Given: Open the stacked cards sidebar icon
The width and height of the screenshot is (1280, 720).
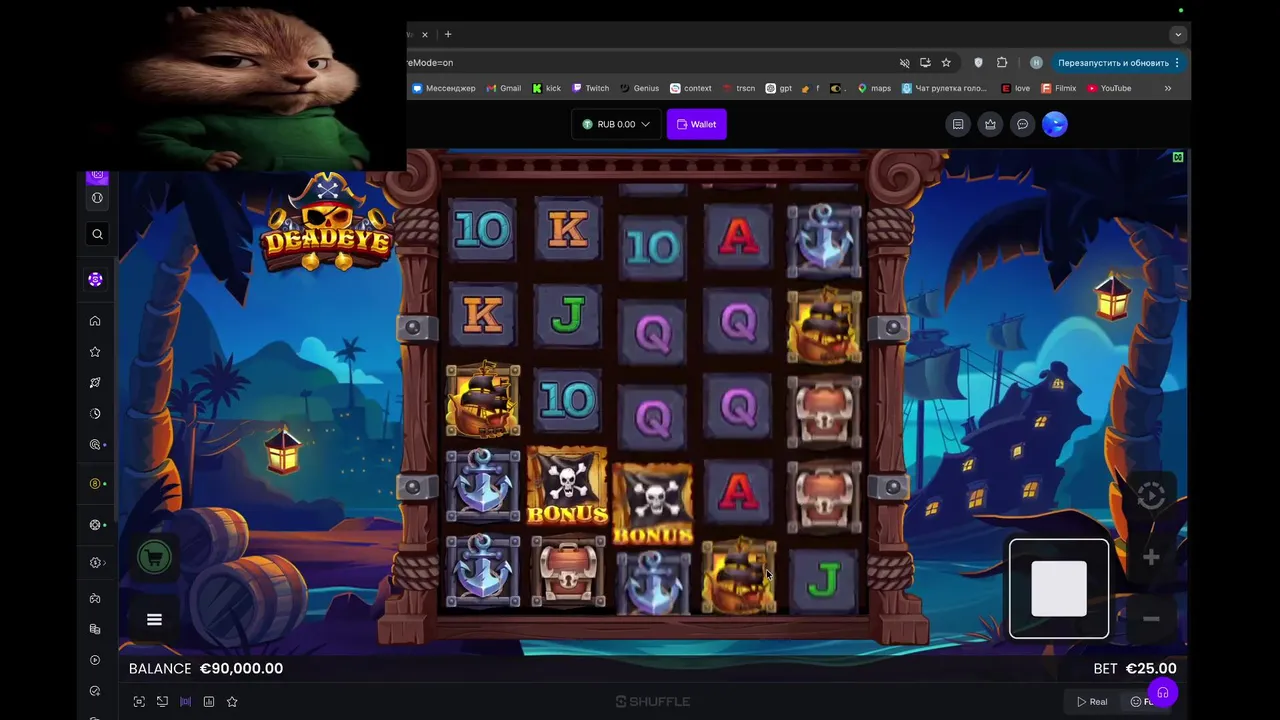Looking at the screenshot, I should (x=95, y=629).
